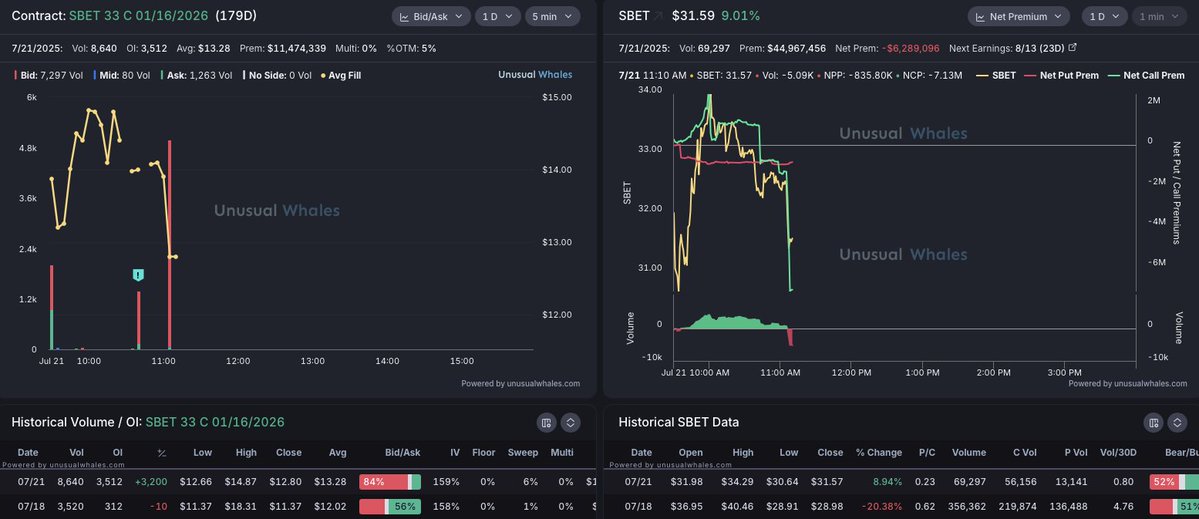
Task: Click the $31.59 SBET price
Action: (693, 15)
